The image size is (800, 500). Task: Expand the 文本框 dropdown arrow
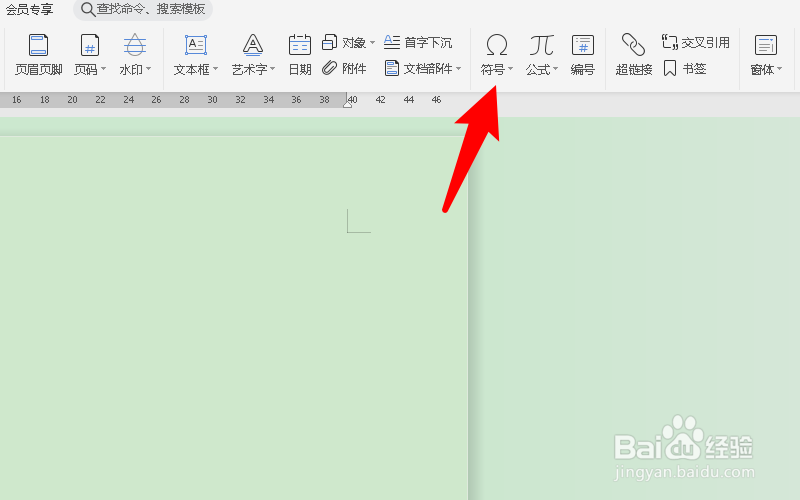215,68
